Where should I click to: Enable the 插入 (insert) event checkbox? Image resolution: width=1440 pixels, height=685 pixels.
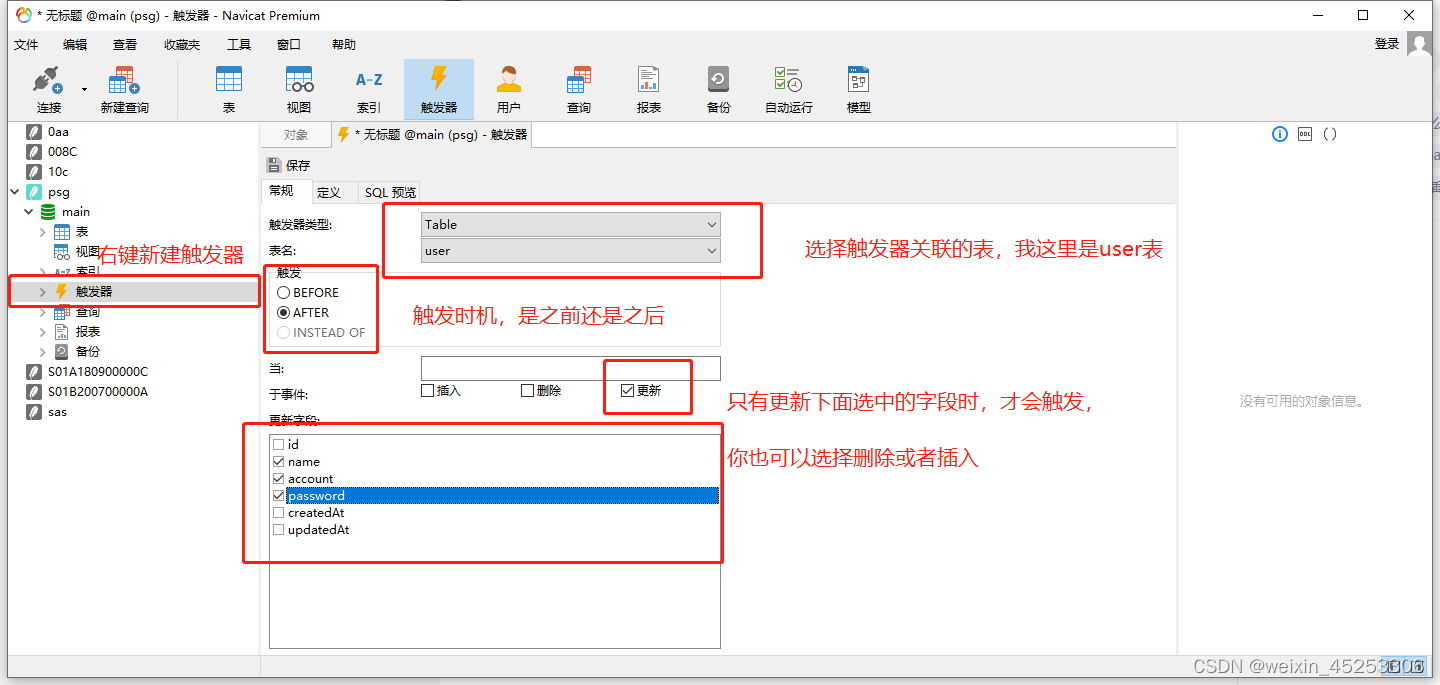[427, 390]
